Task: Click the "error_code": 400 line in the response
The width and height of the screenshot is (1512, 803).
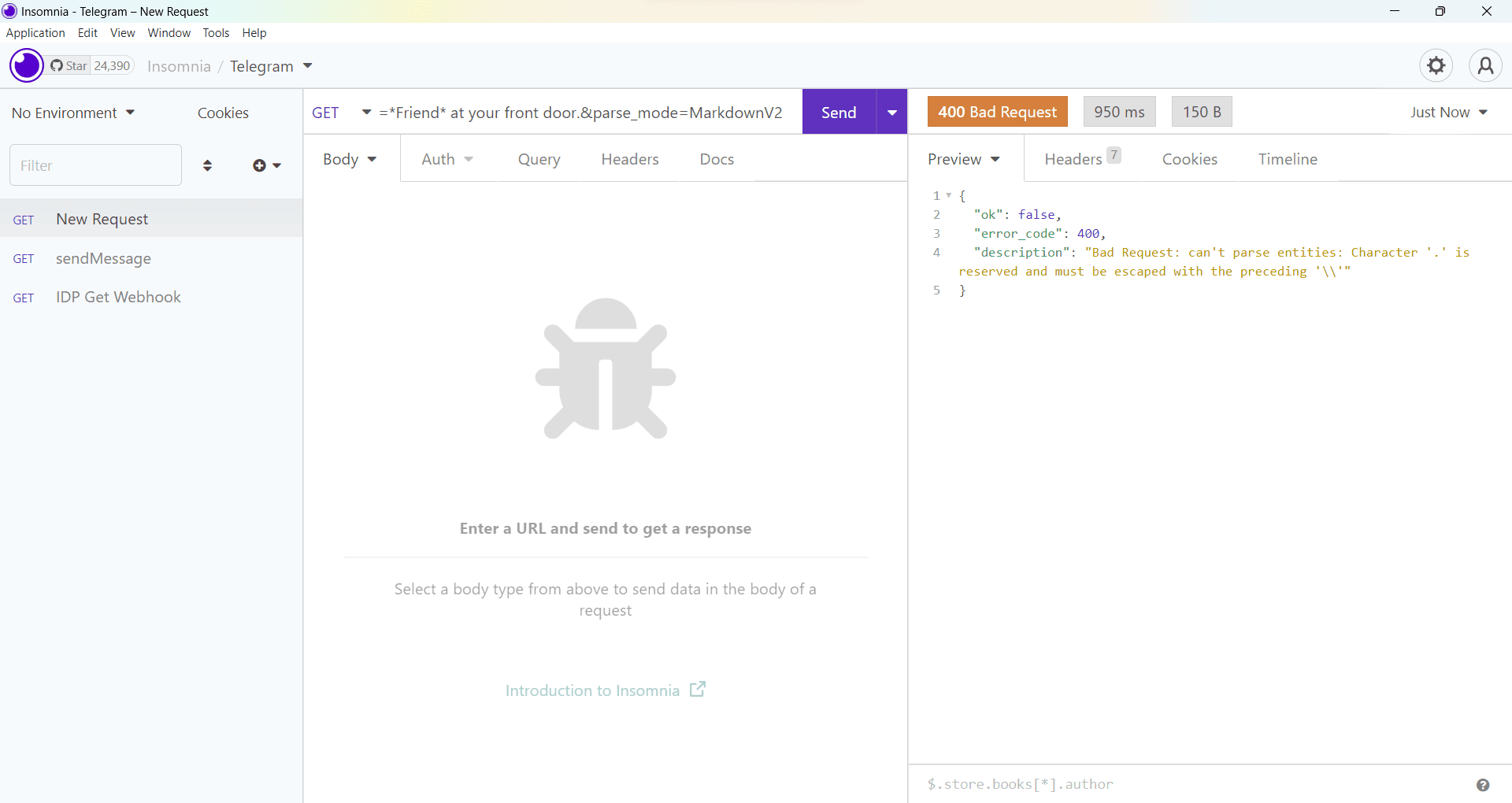Action: pyautogui.click(x=1039, y=233)
